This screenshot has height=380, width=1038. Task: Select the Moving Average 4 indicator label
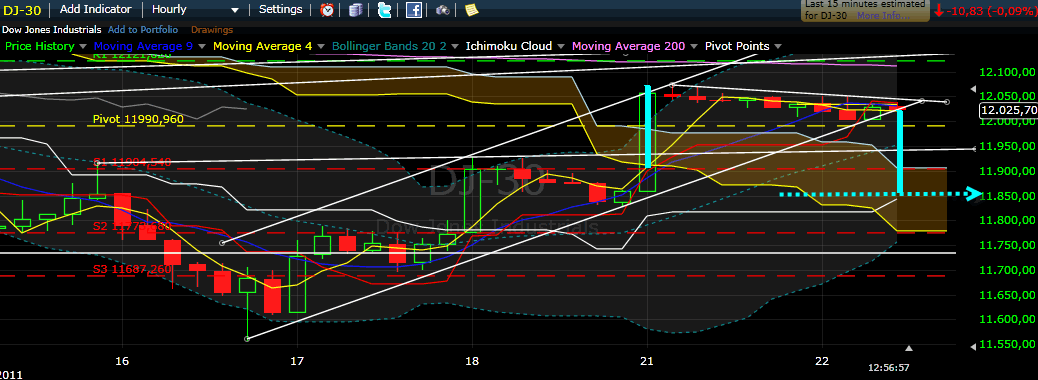click(263, 46)
